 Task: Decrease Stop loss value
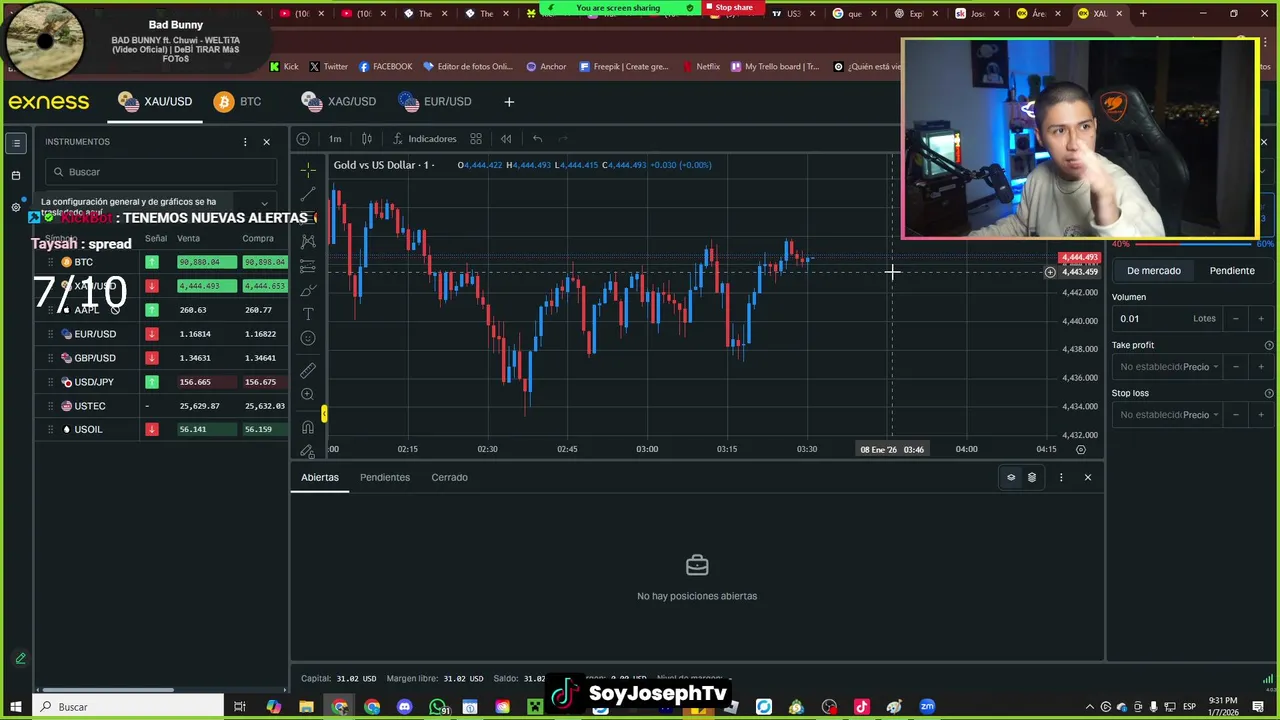pyautogui.click(x=1235, y=415)
